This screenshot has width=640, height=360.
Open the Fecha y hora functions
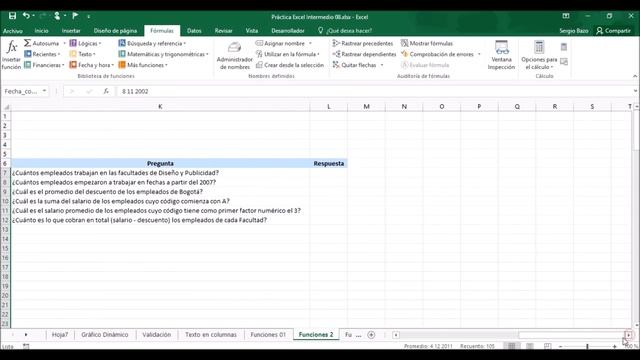tap(91, 65)
